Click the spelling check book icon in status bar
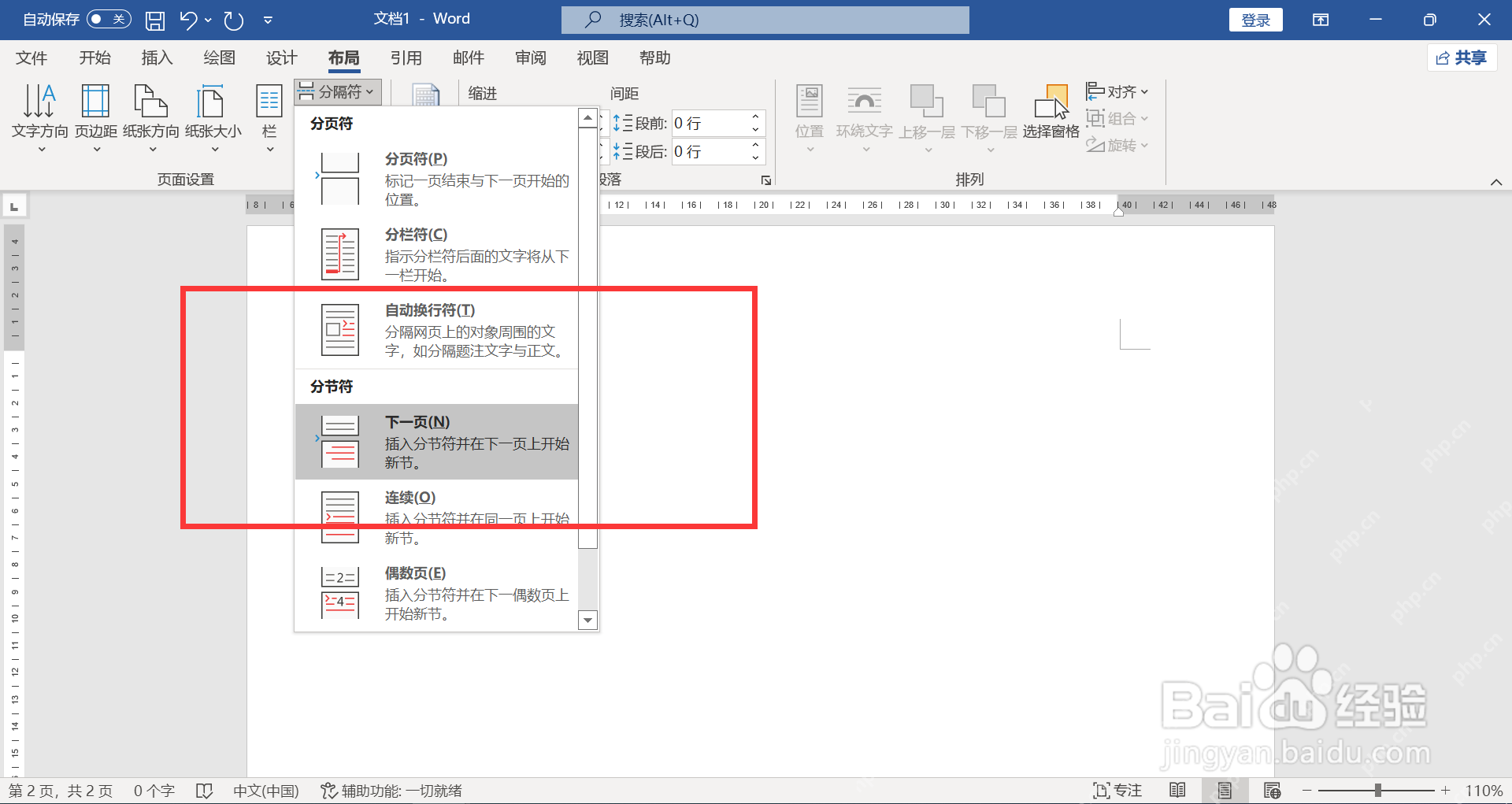Screen dimensions: 1512x804 (204, 791)
